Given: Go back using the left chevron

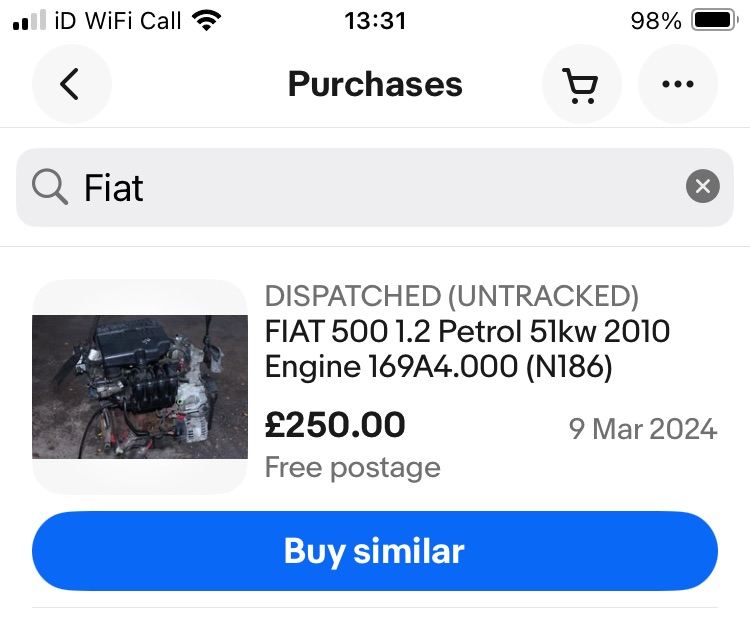Looking at the screenshot, I should click(x=69, y=85).
